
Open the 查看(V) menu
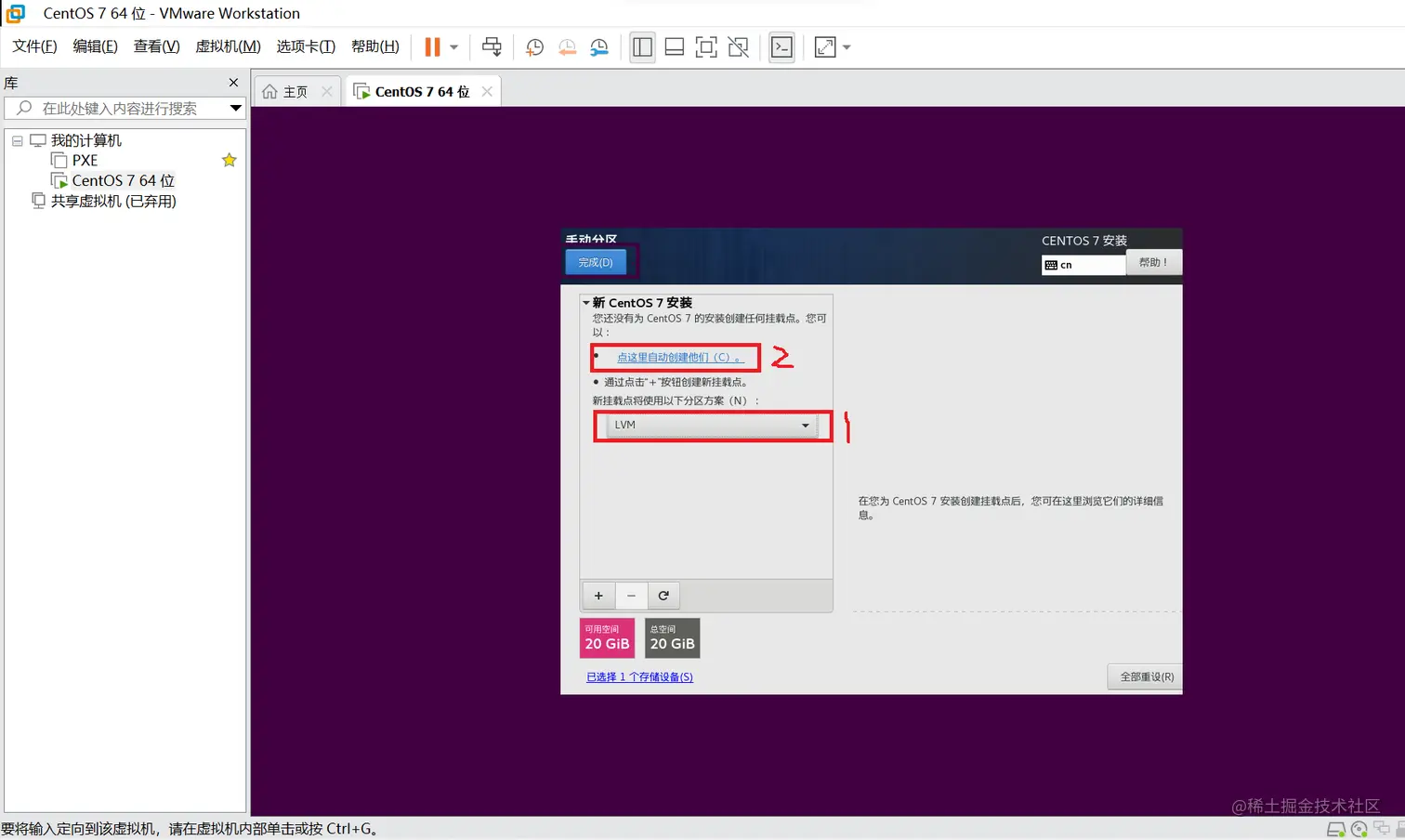click(157, 46)
